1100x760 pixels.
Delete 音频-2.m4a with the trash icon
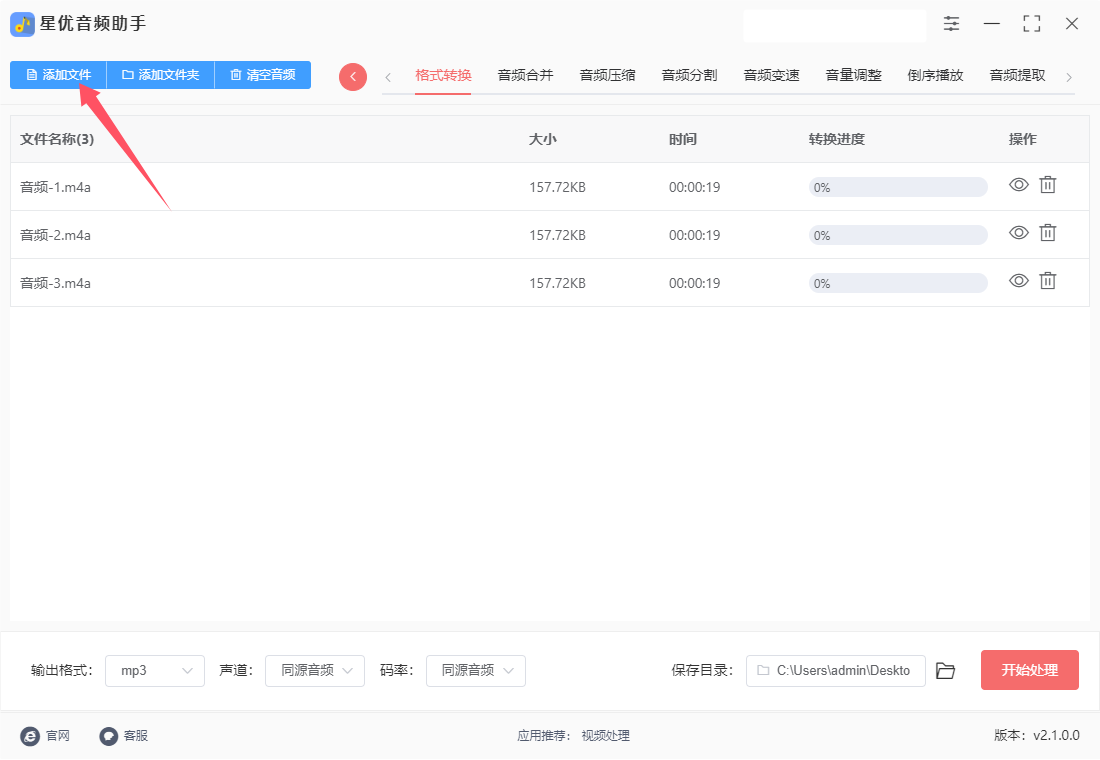point(1047,232)
